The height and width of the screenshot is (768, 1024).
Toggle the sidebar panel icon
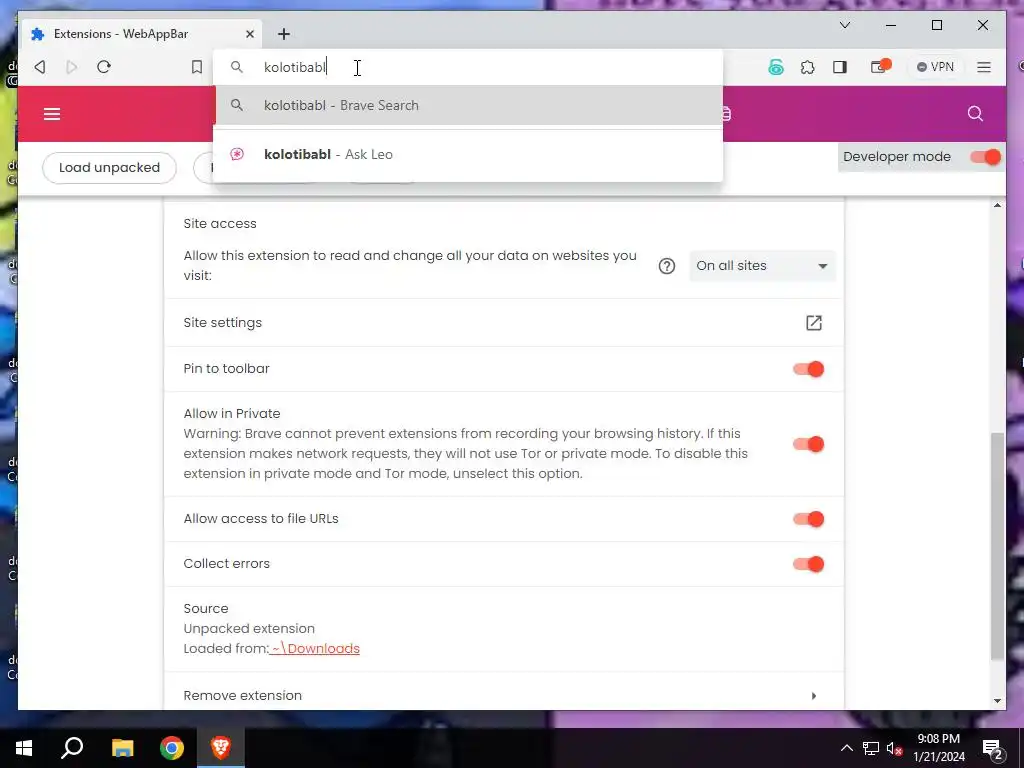click(x=840, y=67)
